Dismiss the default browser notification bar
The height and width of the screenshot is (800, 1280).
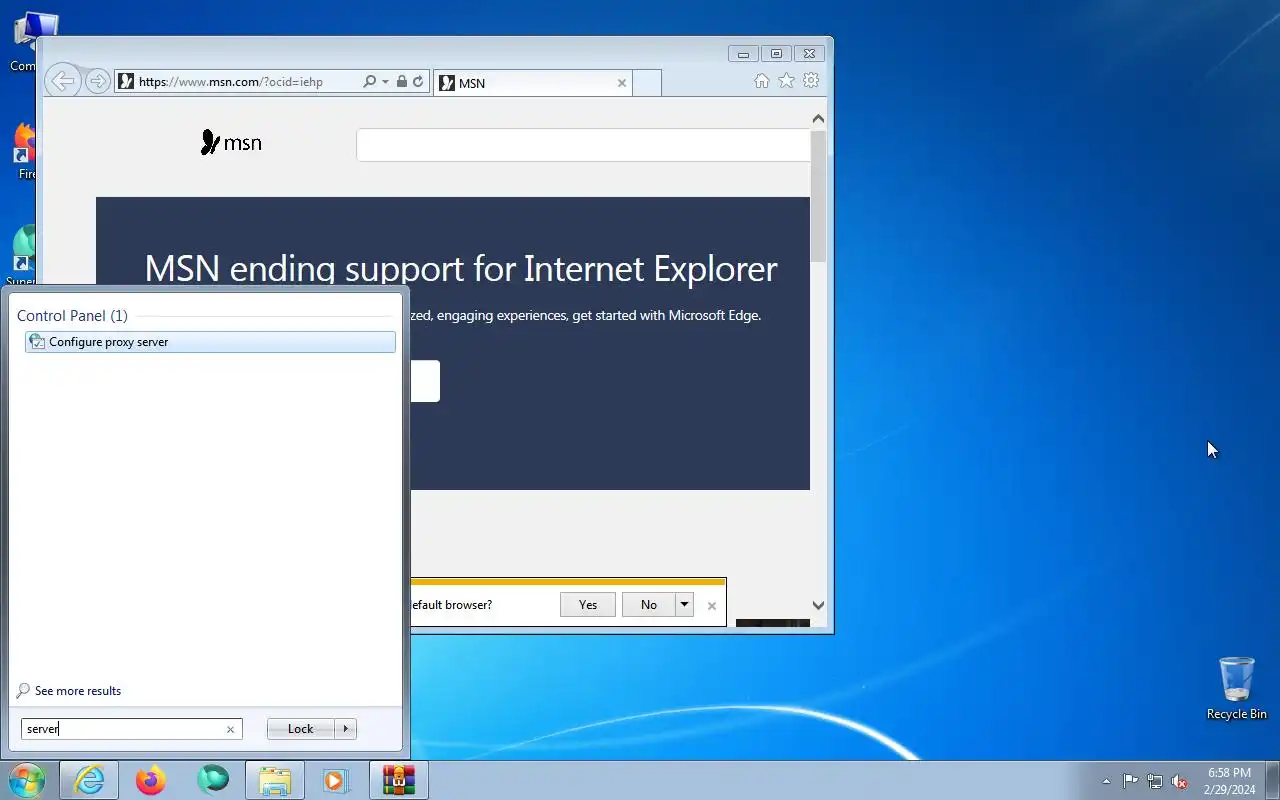click(712, 606)
